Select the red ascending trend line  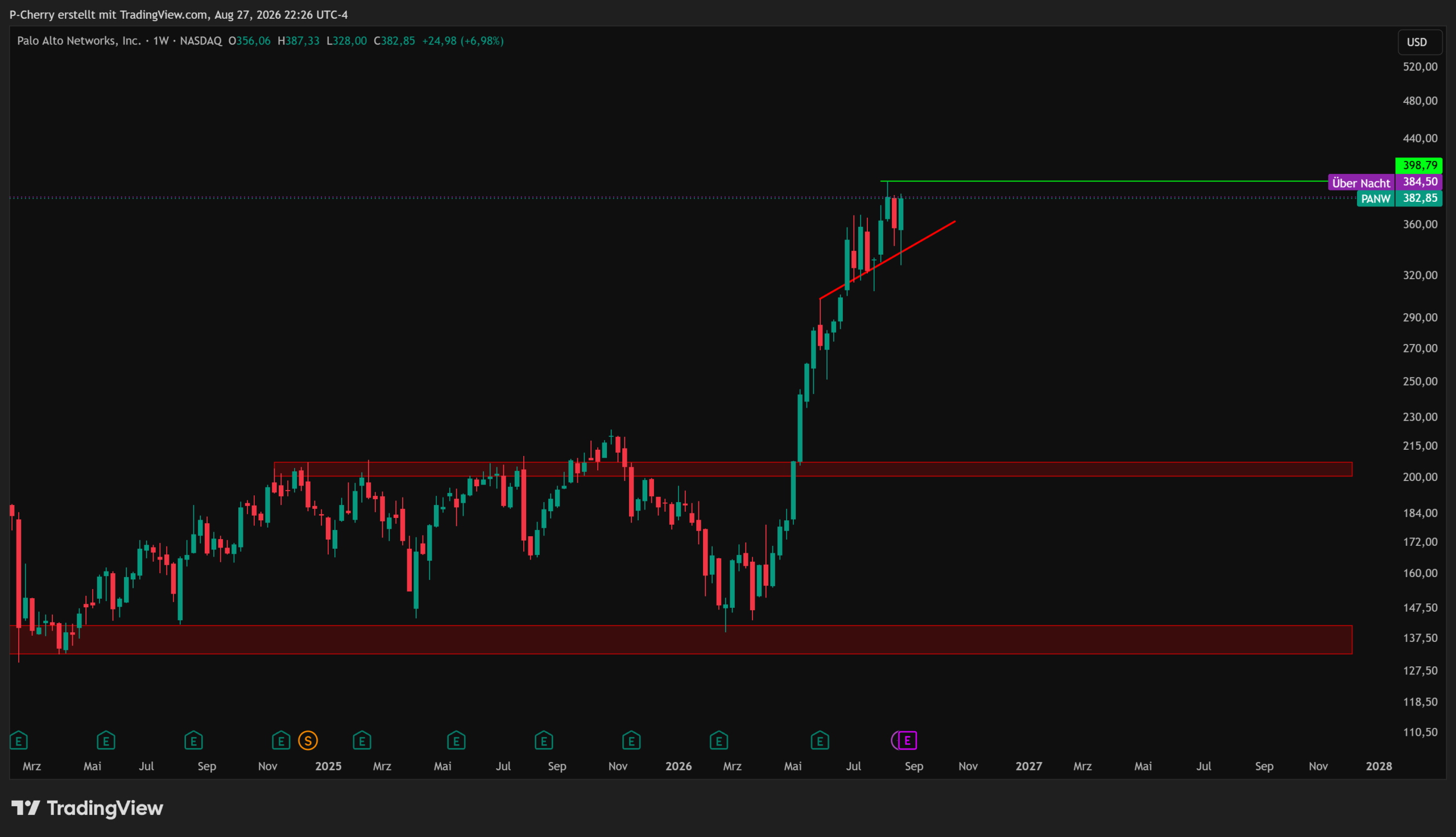[x=887, y=260]
